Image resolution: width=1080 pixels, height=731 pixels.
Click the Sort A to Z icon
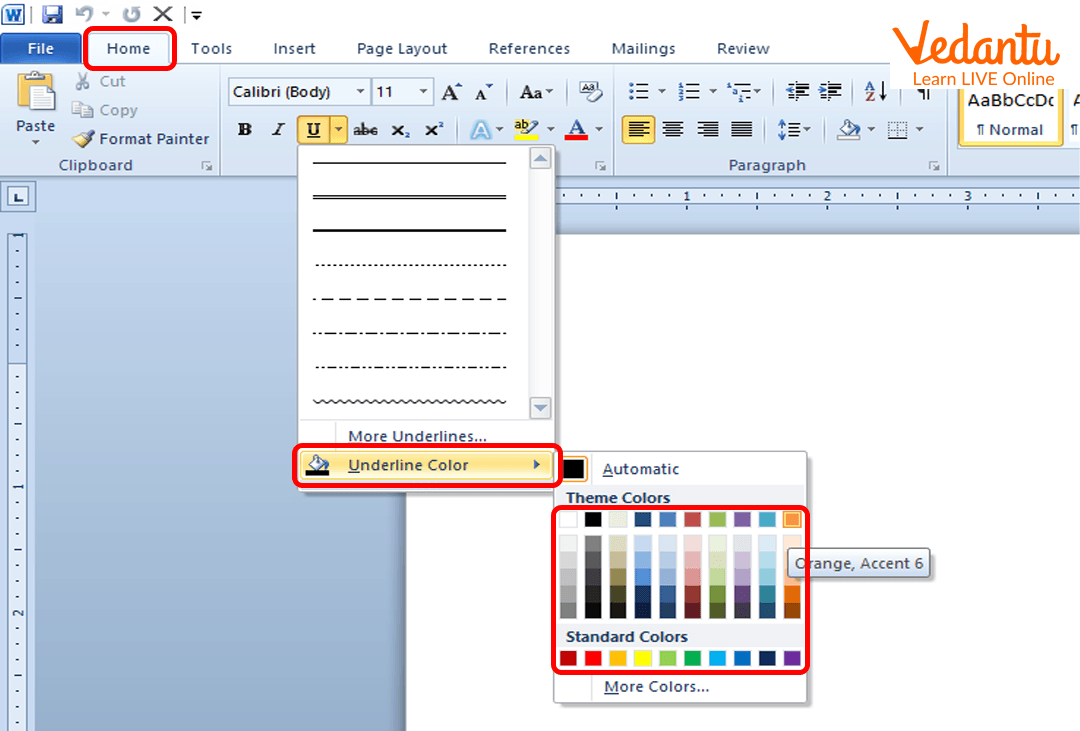tap(876, 92)
